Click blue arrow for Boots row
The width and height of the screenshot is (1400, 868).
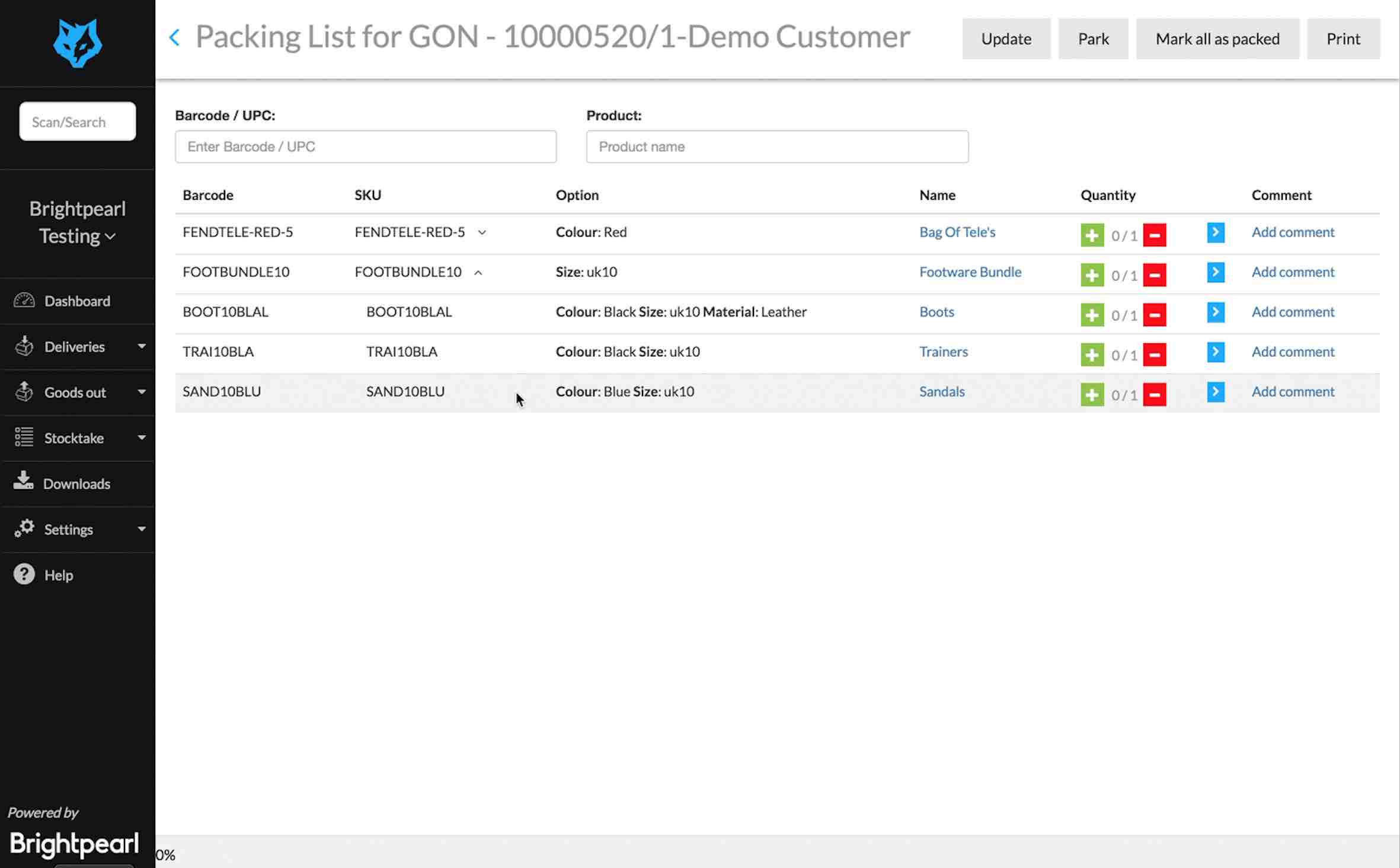(x=1215, y=311)
